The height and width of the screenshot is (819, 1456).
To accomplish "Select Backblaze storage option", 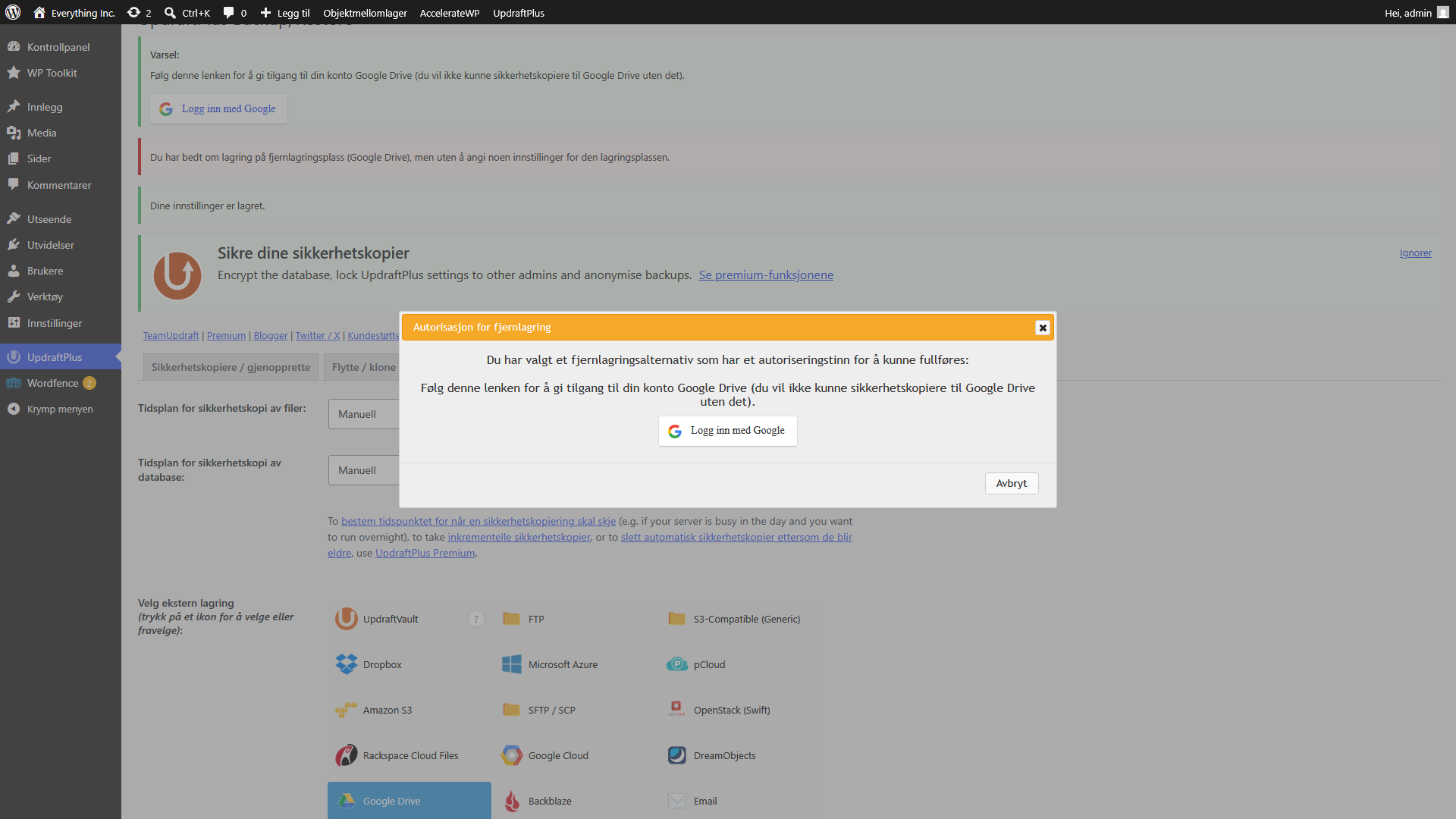I will [x=575, y=801].
